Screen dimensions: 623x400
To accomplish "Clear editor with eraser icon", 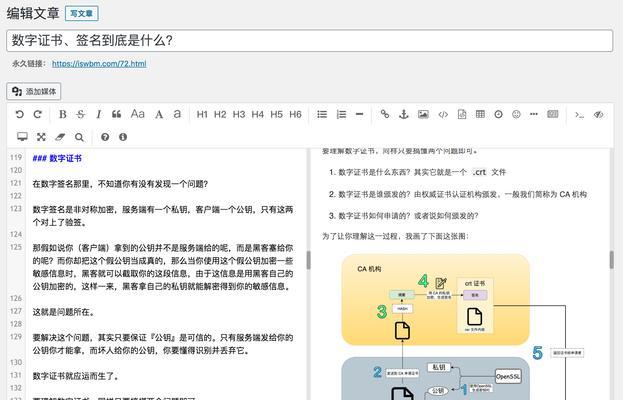I will coord(60,137).
